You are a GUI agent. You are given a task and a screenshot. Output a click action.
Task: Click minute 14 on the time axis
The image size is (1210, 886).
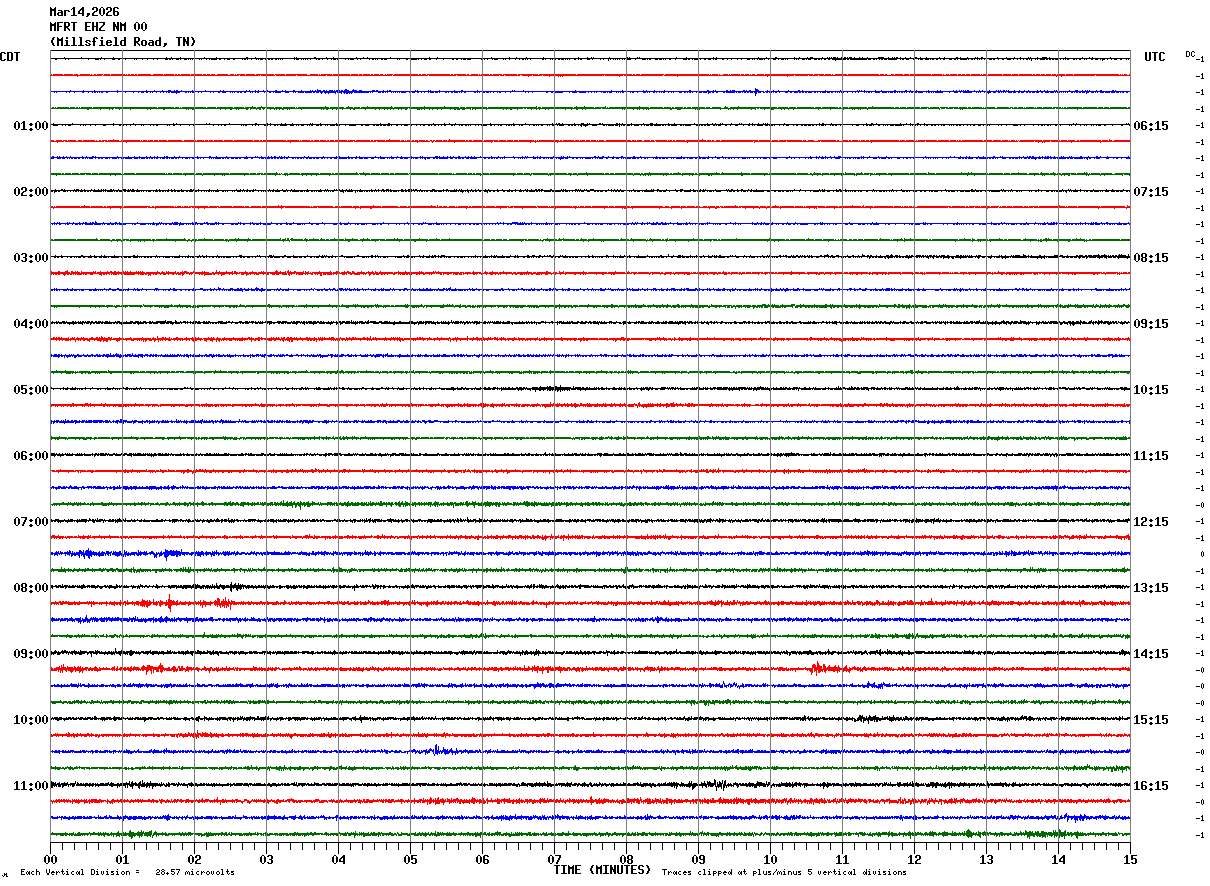pyautogui.click(x=1058, y=859)
